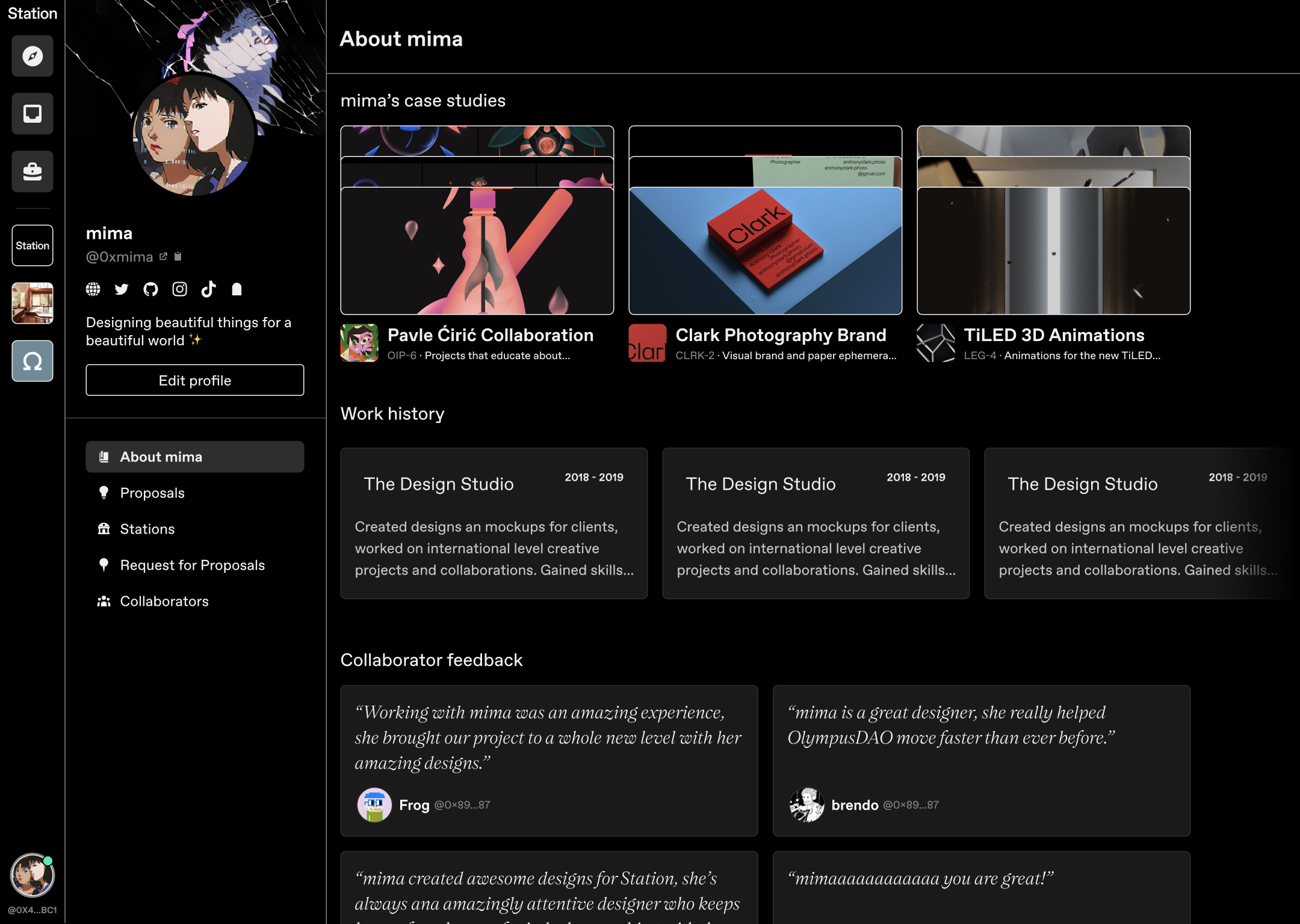Click Clark Photography Brand title

tap(781, 335)
